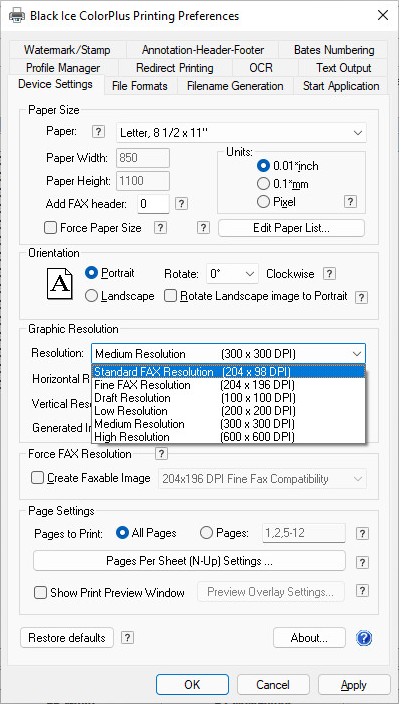The width and height of the screenshot is (399, 704).
Task: Click the Apply button
Action: click(x=354, y=684)
